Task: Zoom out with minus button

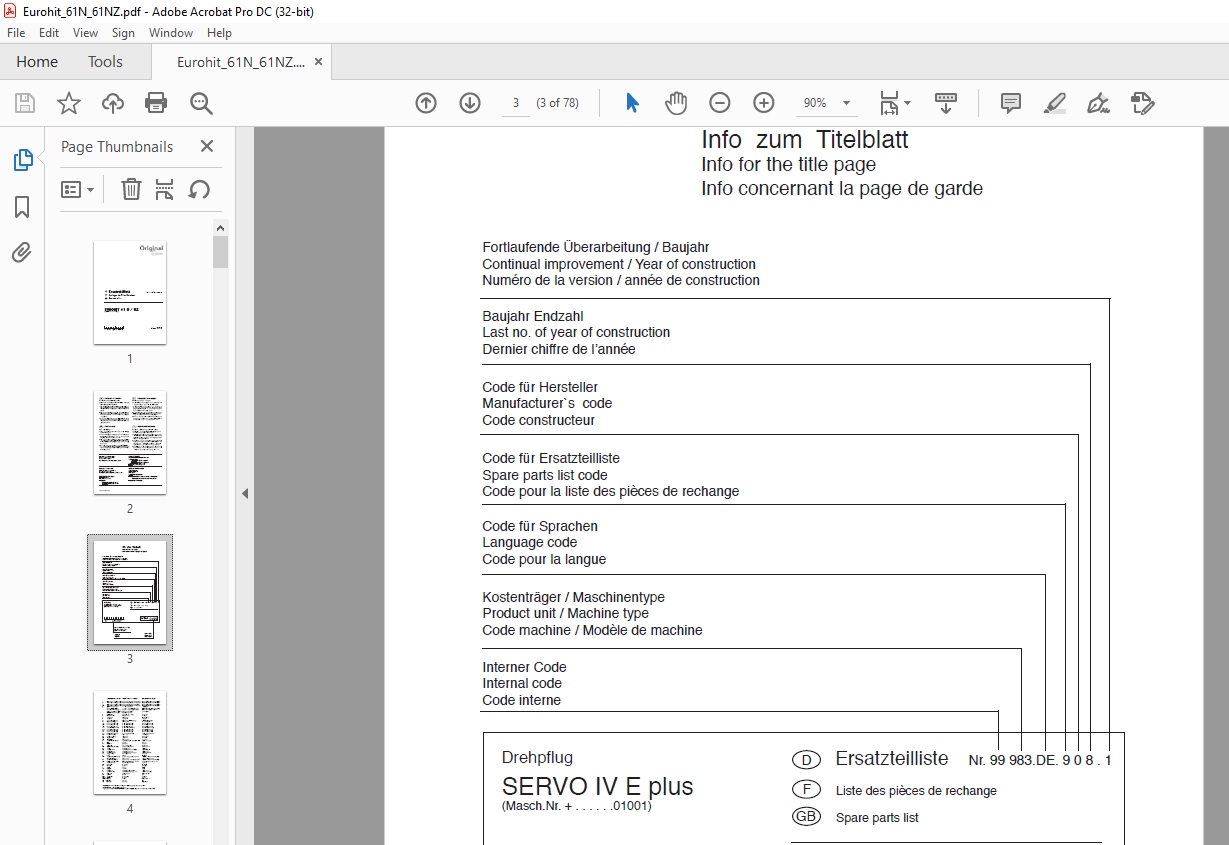Action: click(720, 103)
